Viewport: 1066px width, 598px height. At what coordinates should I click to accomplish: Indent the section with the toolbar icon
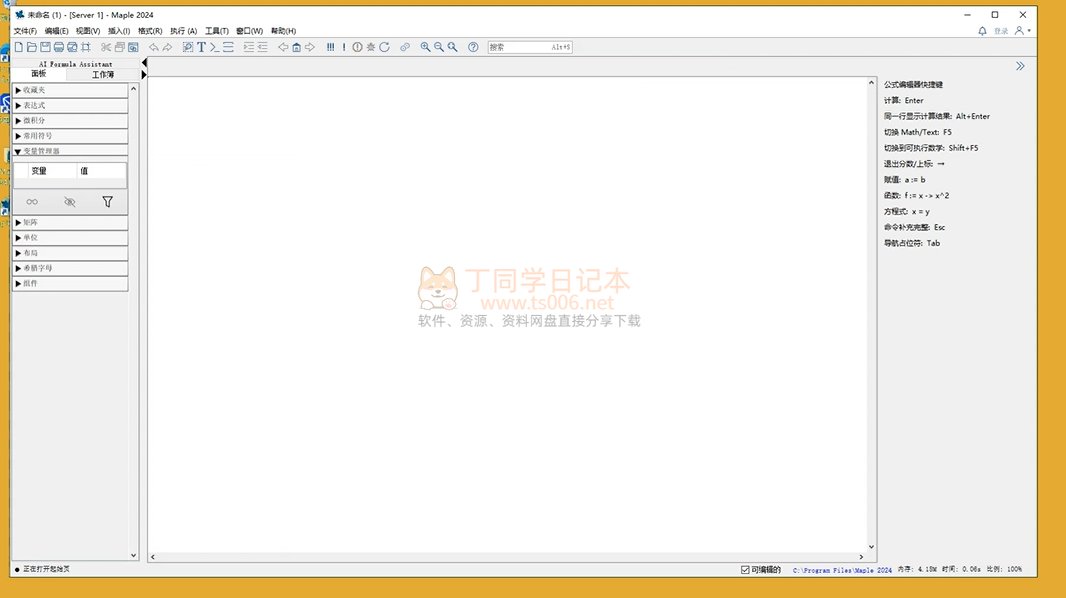pyautogui.click(x=249, y=47)
